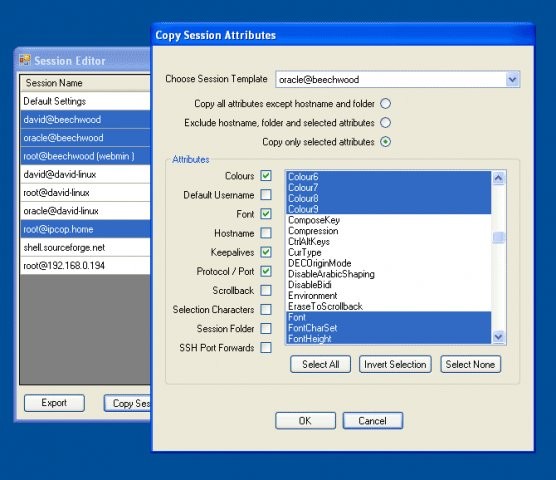Screen dimensions: 556x480
Task: Check the Hostname attribute checkbox
Action: click(x=266, y=233)
